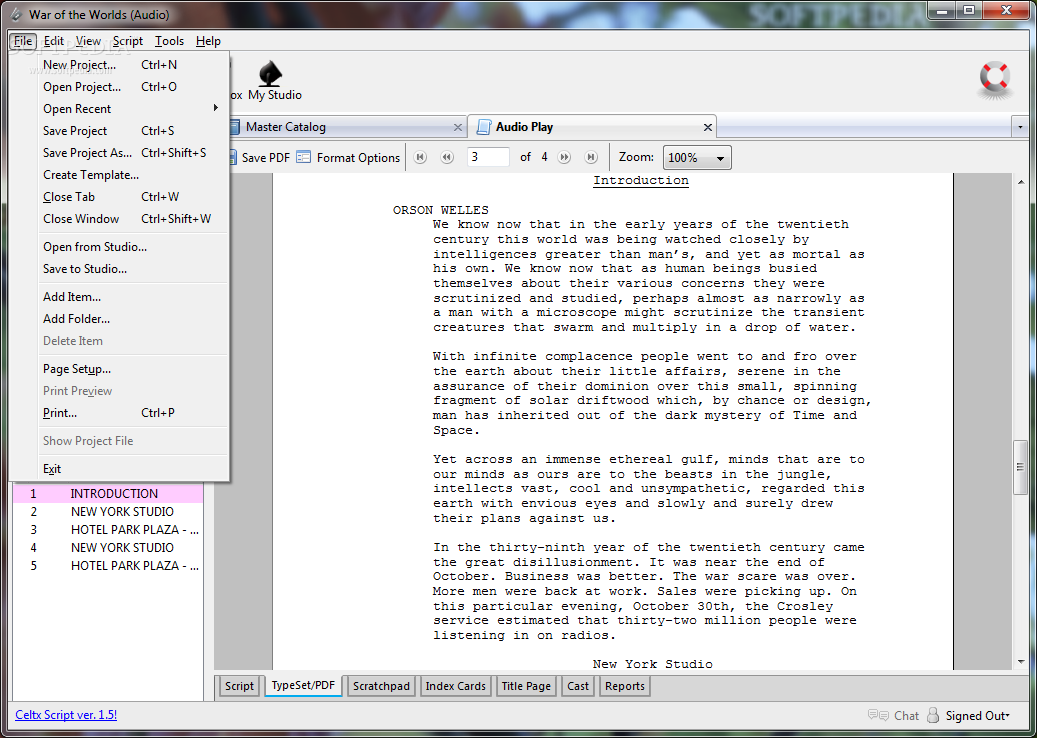Choose New Project from File menu
This screenshot has width=1037, height=738.
click(x=119, y=65)
